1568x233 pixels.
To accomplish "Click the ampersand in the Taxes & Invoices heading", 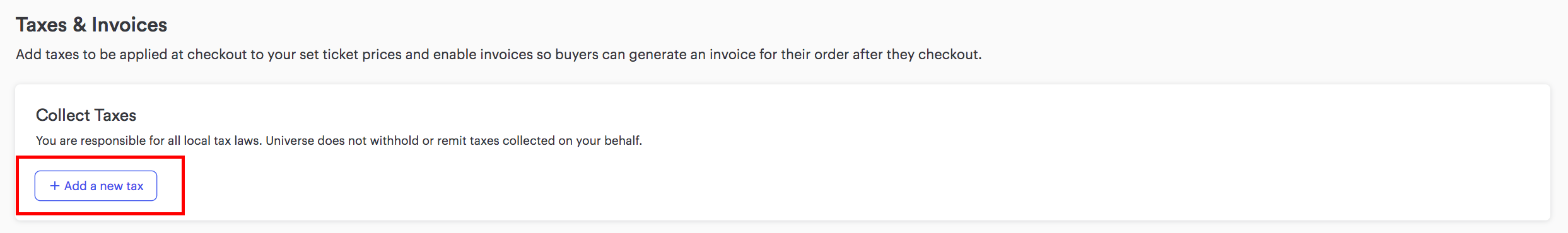I will coord(79,25).
